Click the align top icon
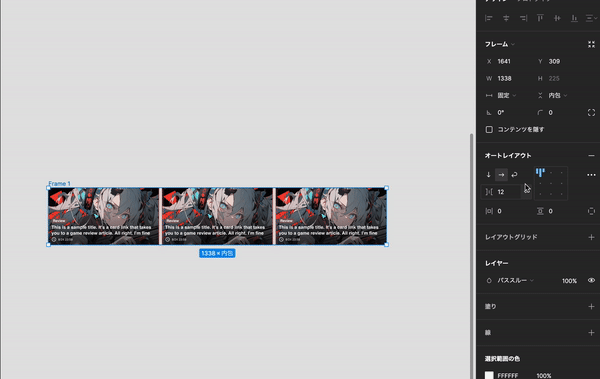The image size is (600, 379). (x=540, y=18)
